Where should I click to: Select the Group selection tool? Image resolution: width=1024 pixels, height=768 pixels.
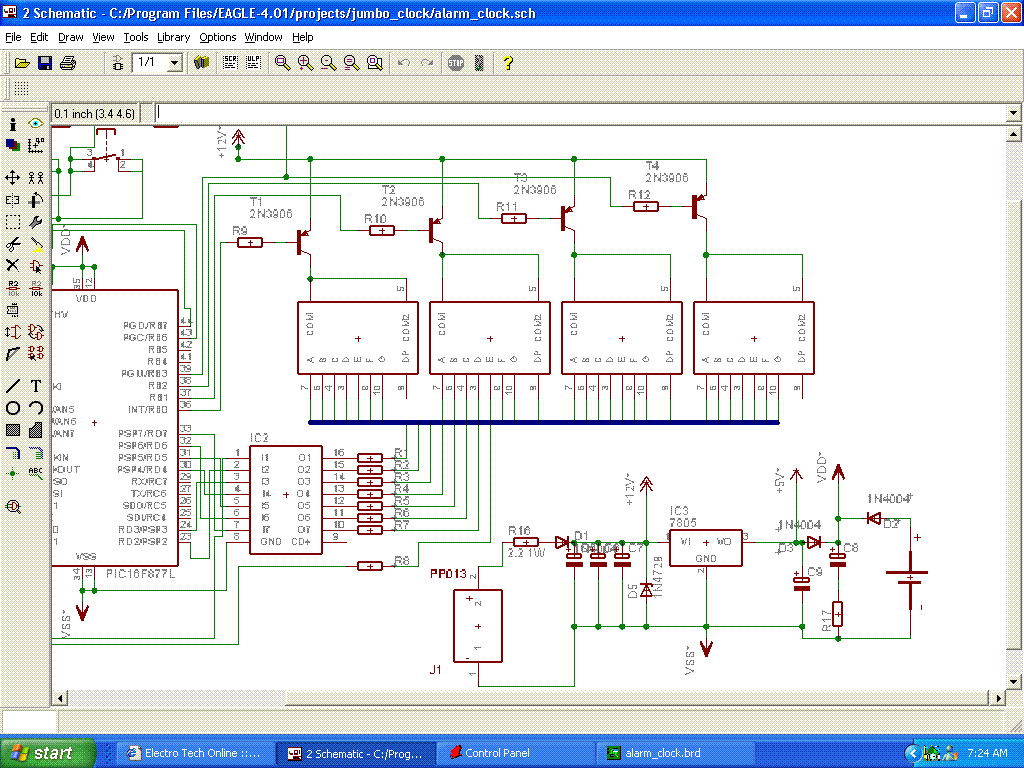pos(12,222)
